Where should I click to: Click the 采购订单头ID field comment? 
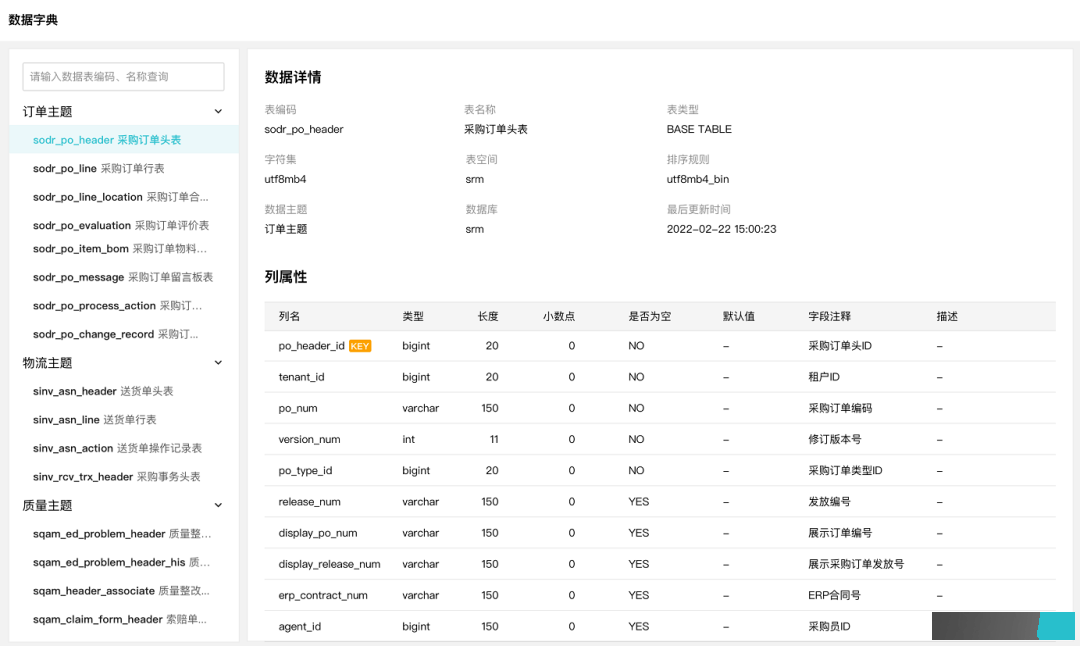tap(840, 346)
